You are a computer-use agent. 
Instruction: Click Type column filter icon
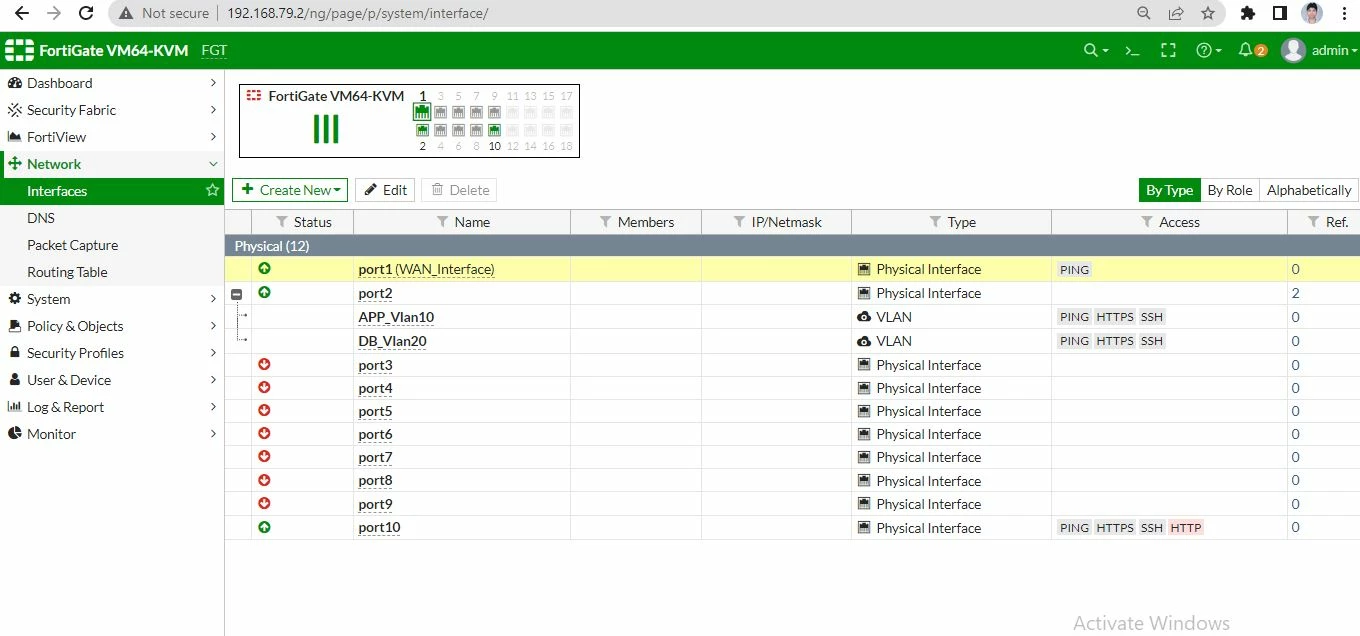click(x=935, y=222)
